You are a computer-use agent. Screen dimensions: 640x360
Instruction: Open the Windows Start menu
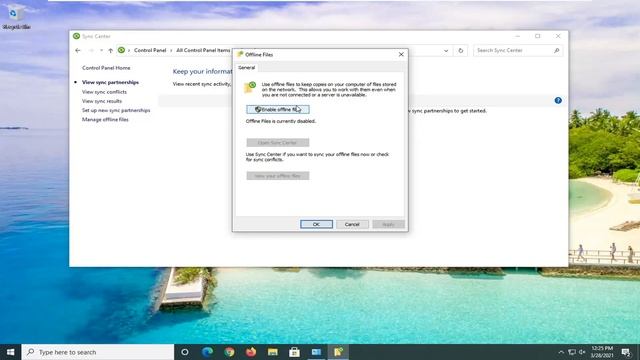tap(11, 352)
